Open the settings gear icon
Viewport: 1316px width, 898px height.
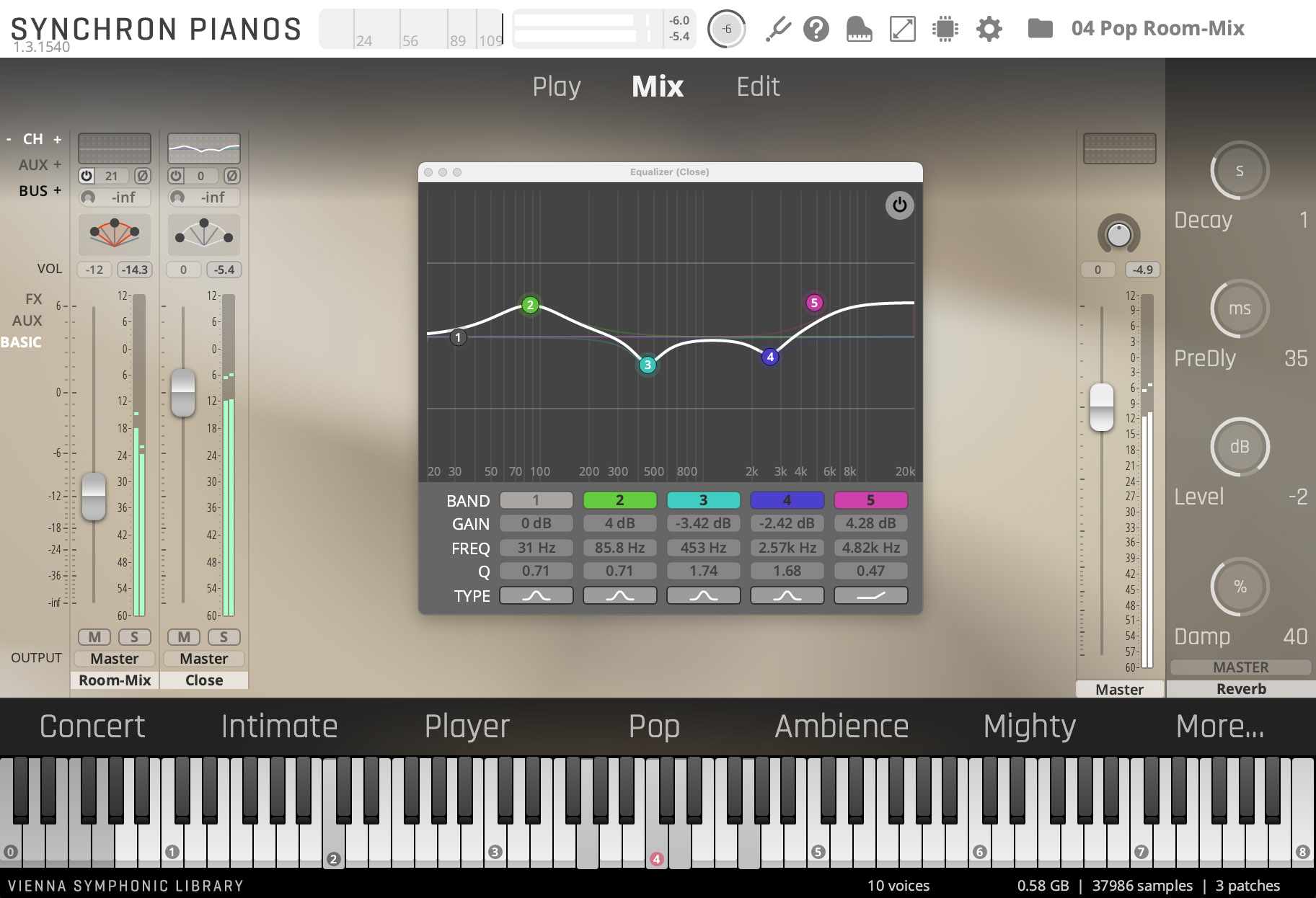pos(989,30)
